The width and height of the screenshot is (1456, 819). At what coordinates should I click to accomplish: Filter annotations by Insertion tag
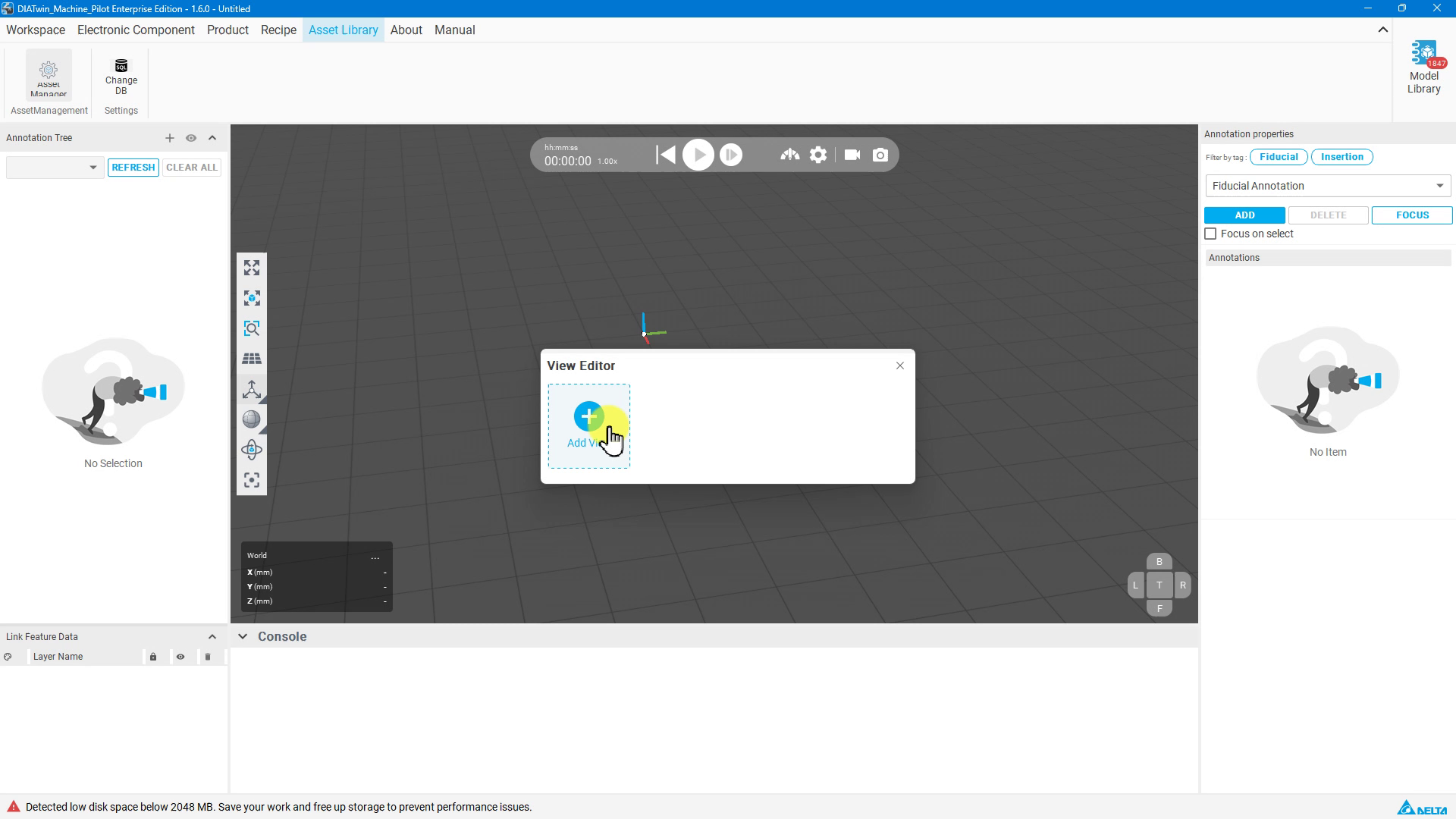[1341, 157]
